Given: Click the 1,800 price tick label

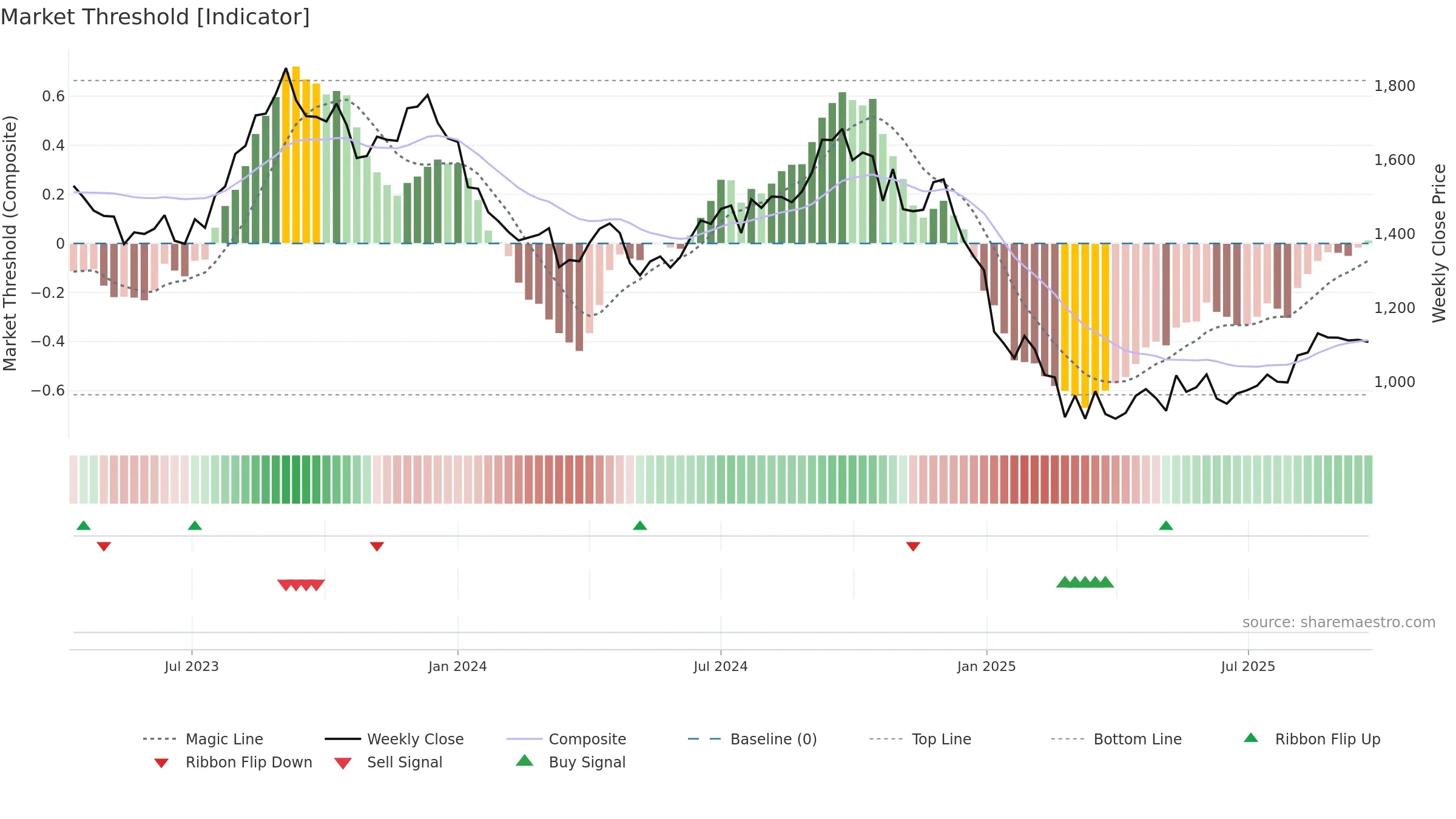Looking at the screenshot, I should (x=1395, y=86).
